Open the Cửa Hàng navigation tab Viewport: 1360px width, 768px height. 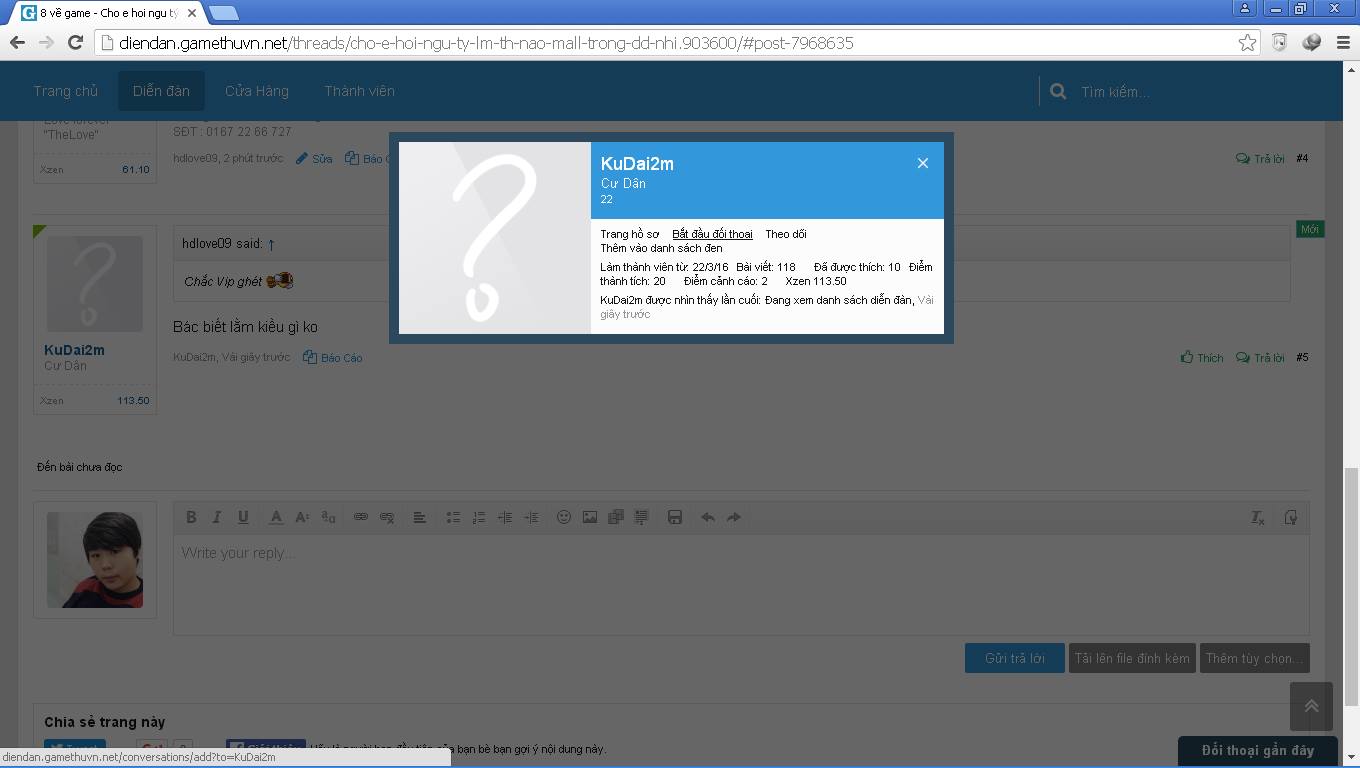[256, 91]
